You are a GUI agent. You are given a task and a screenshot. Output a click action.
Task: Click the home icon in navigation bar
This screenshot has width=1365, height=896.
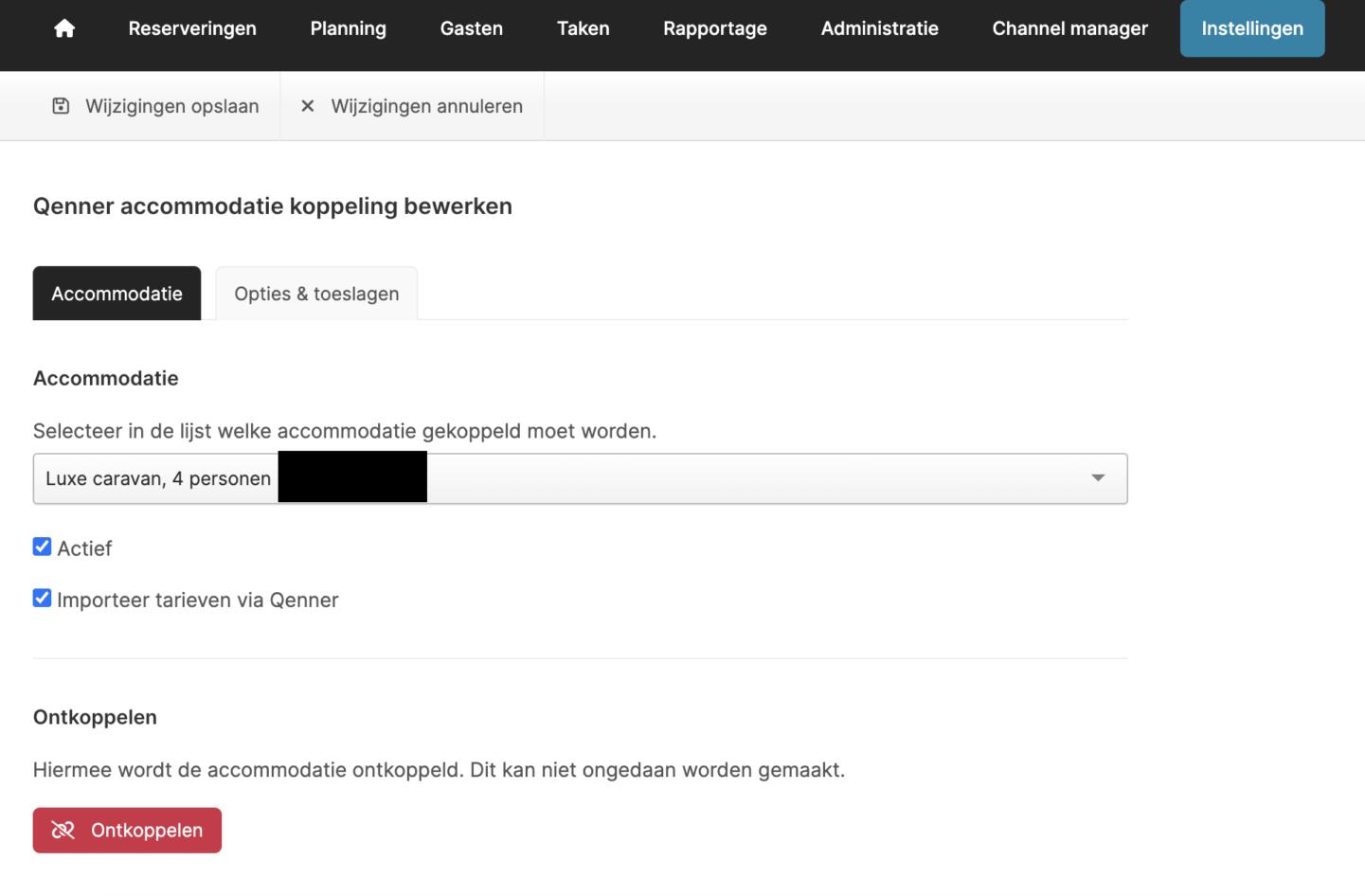(x=64, y=28)
